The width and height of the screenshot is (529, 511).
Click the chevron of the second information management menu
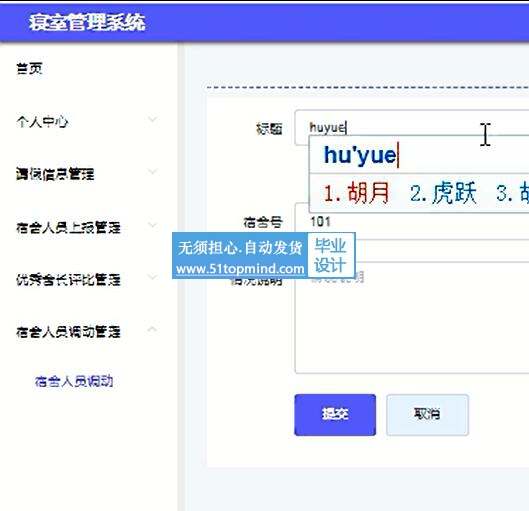tap(152, 172)
